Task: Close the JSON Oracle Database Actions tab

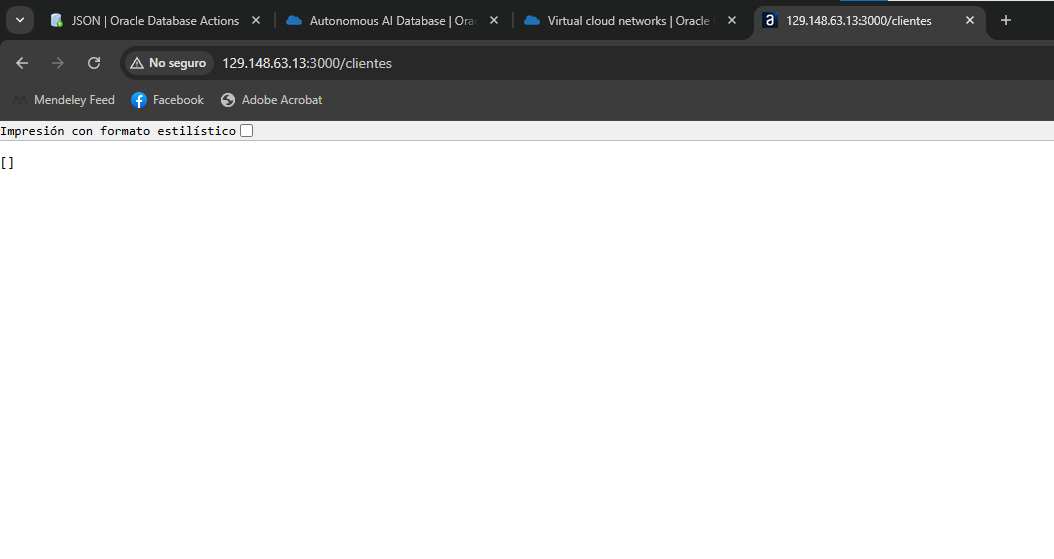Action: point(256,21)
